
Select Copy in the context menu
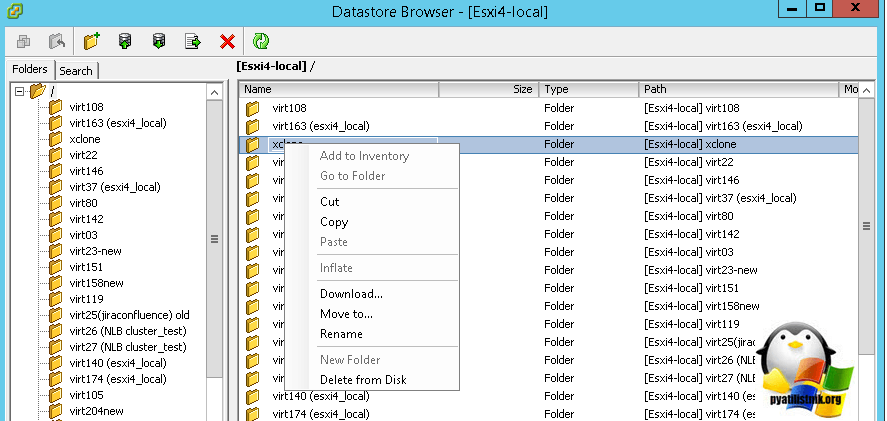pos(334,222)
